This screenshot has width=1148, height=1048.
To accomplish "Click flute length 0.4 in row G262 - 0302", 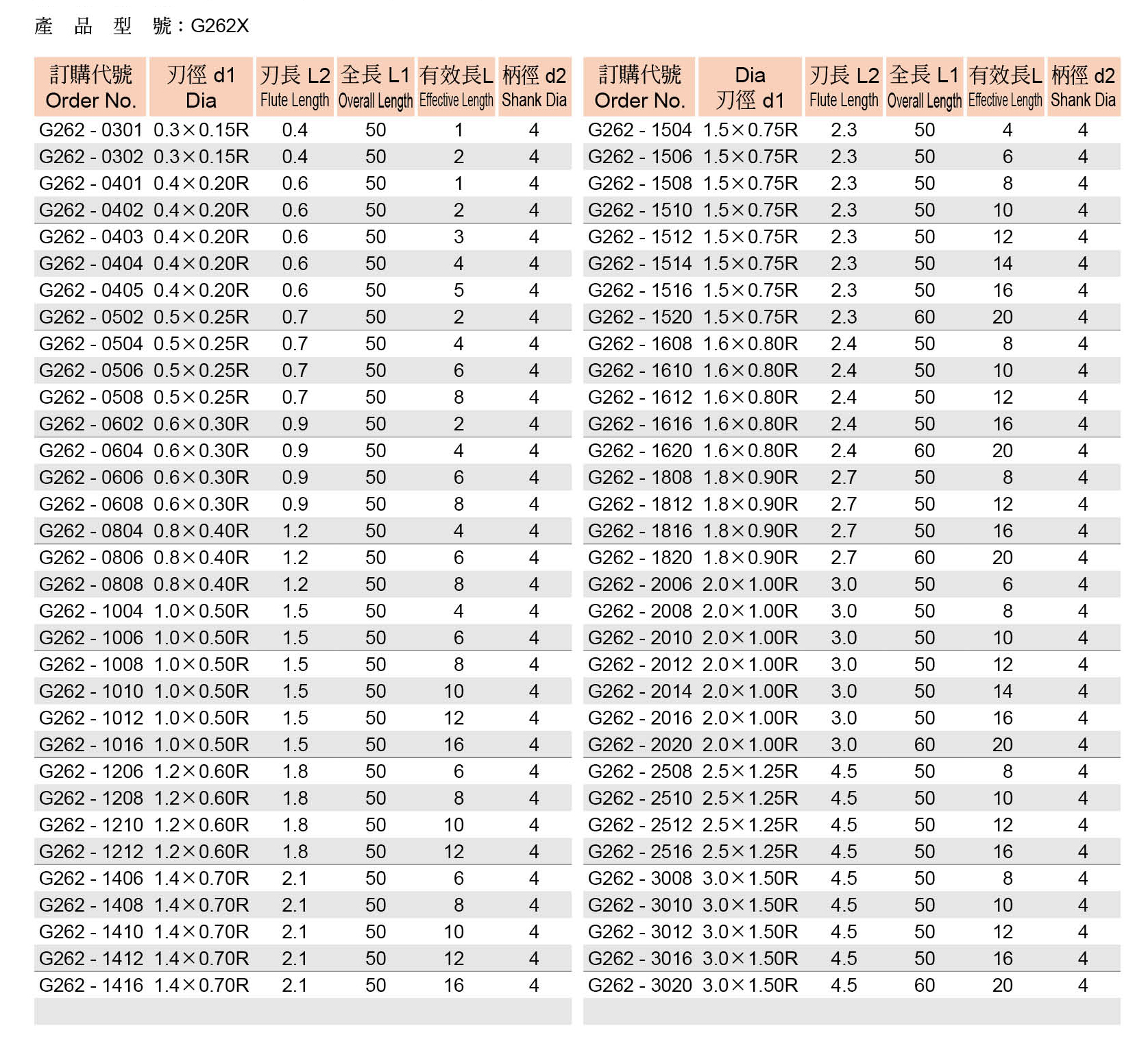I will pos(295,157).
